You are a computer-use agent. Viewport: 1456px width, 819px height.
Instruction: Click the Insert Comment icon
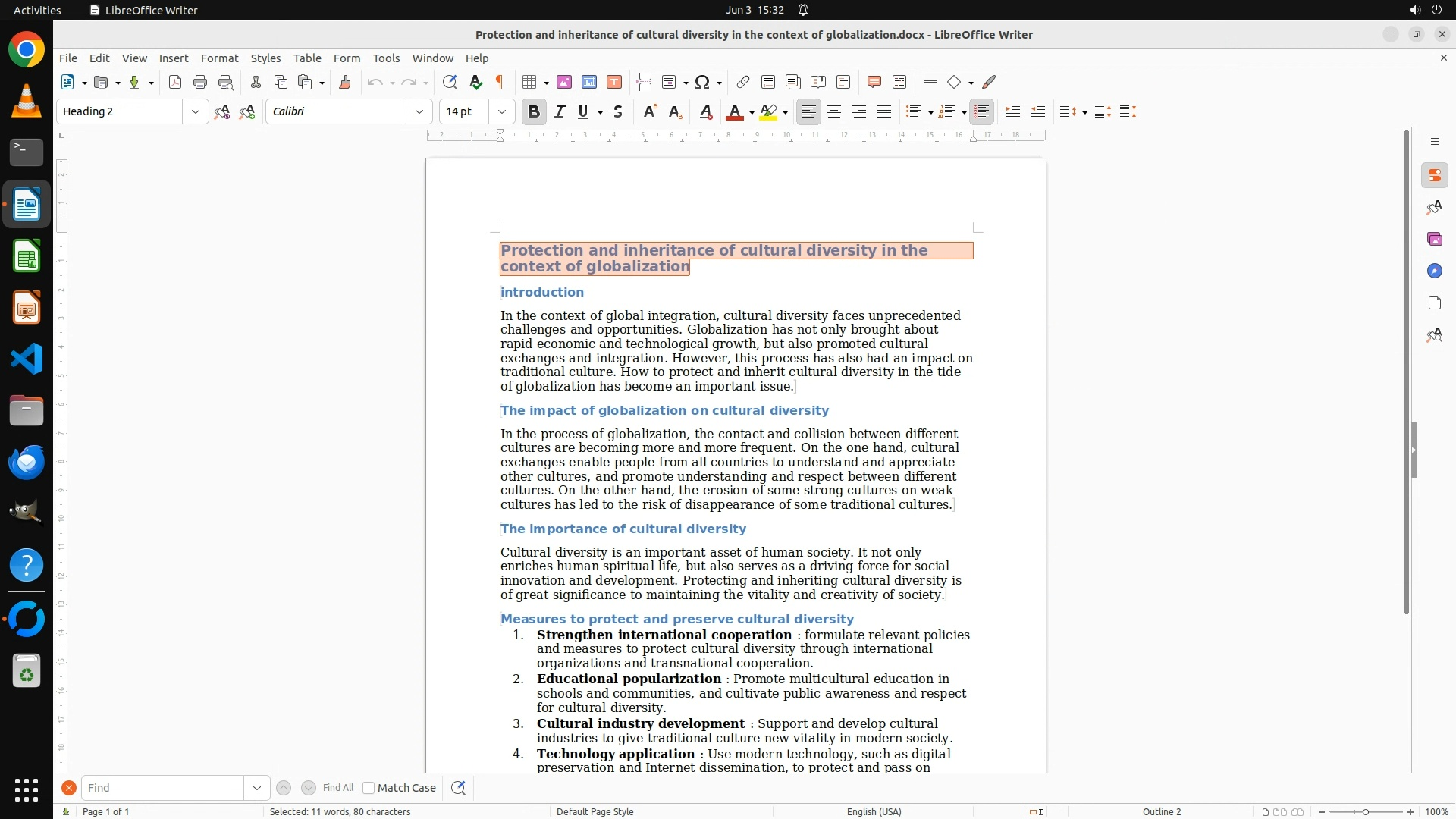point(874,82)
